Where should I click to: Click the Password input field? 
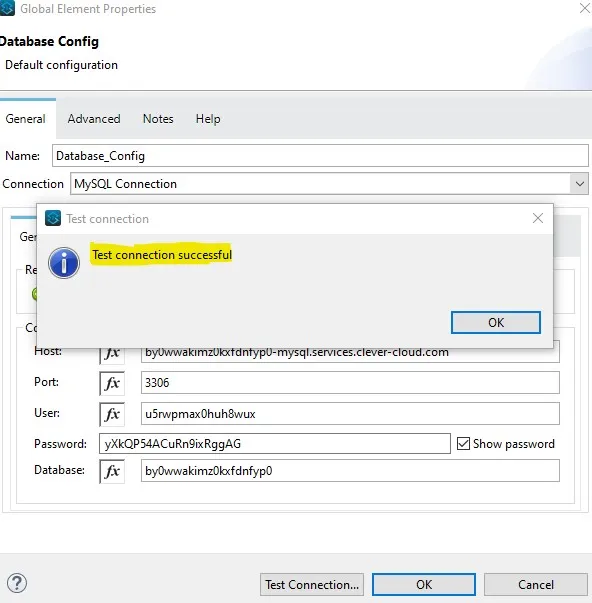275,443
